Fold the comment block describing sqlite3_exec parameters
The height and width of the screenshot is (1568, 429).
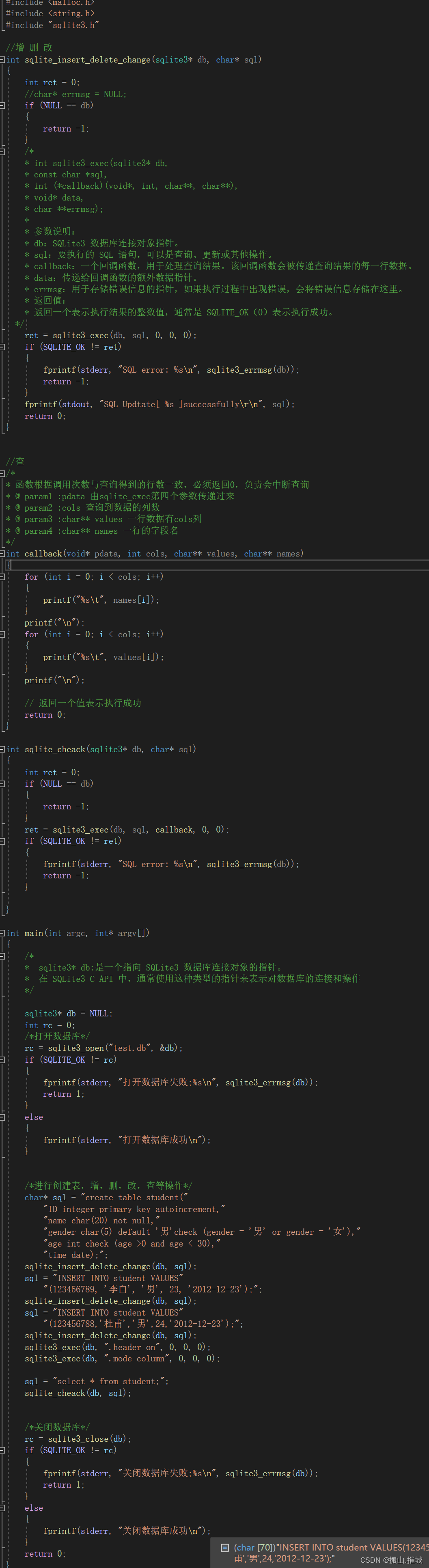[2, 151]
